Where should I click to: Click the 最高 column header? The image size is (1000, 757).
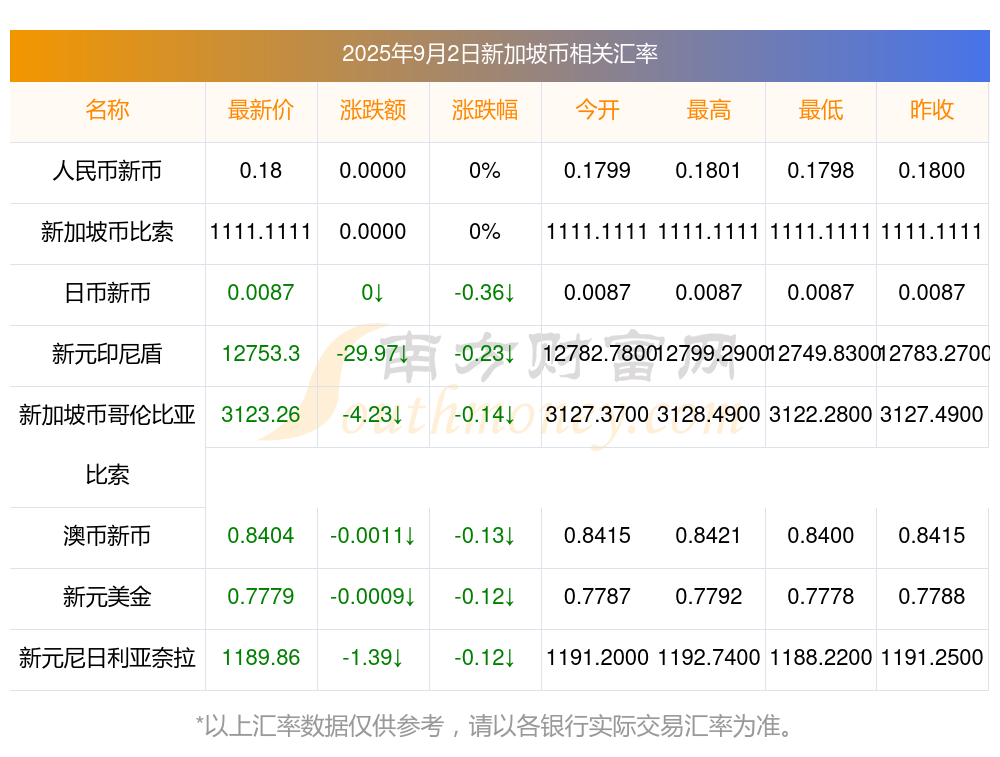click(709, 110)
